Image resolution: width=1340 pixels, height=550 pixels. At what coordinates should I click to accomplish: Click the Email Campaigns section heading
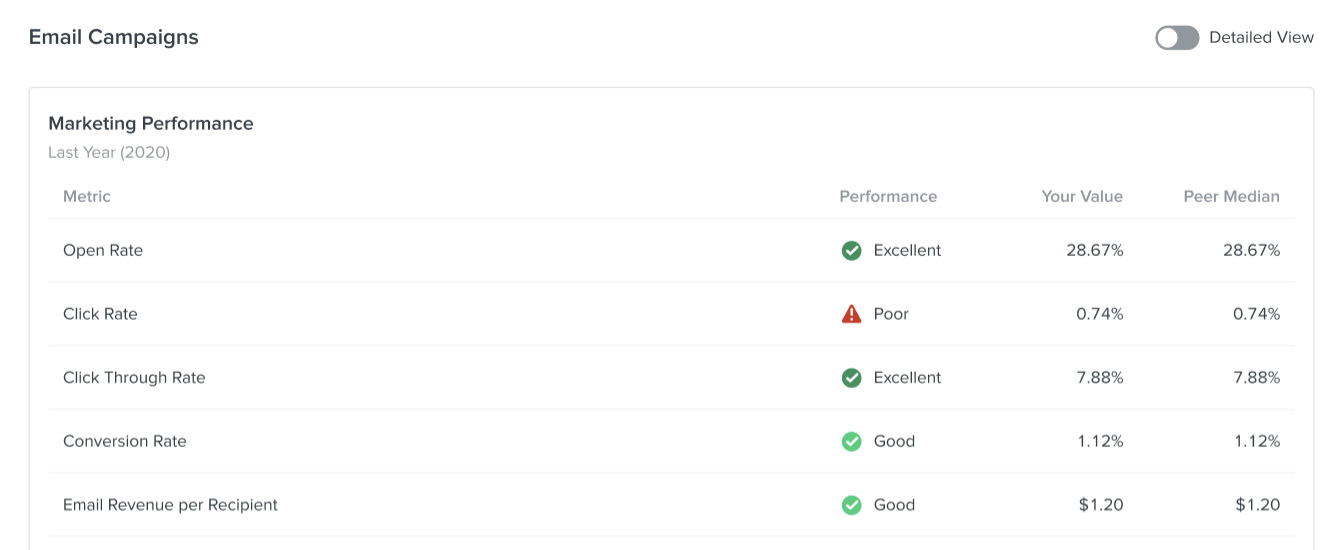tap(114, 37)
